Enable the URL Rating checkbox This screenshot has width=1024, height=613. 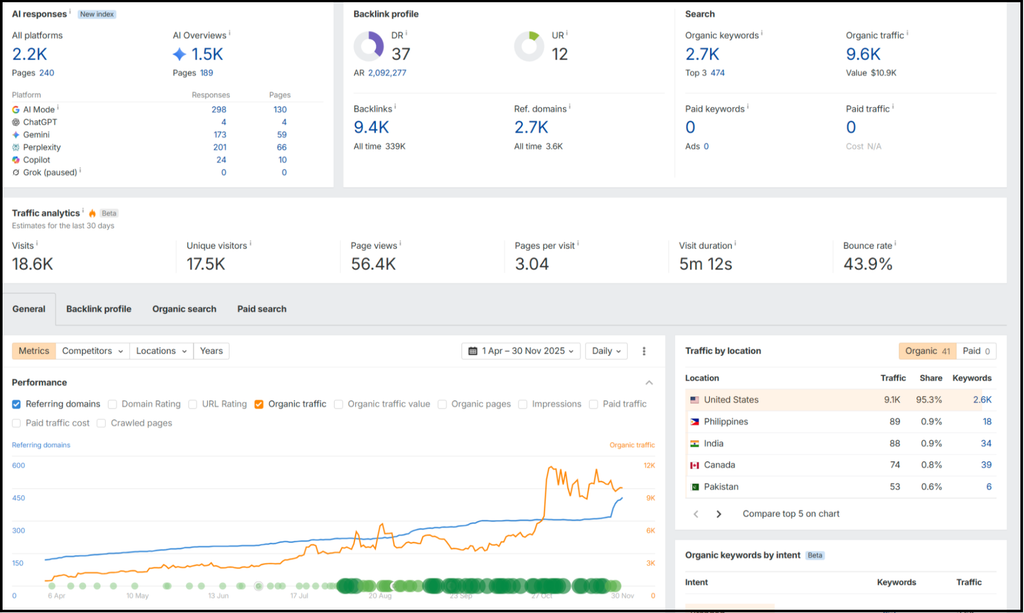[193, 405]
